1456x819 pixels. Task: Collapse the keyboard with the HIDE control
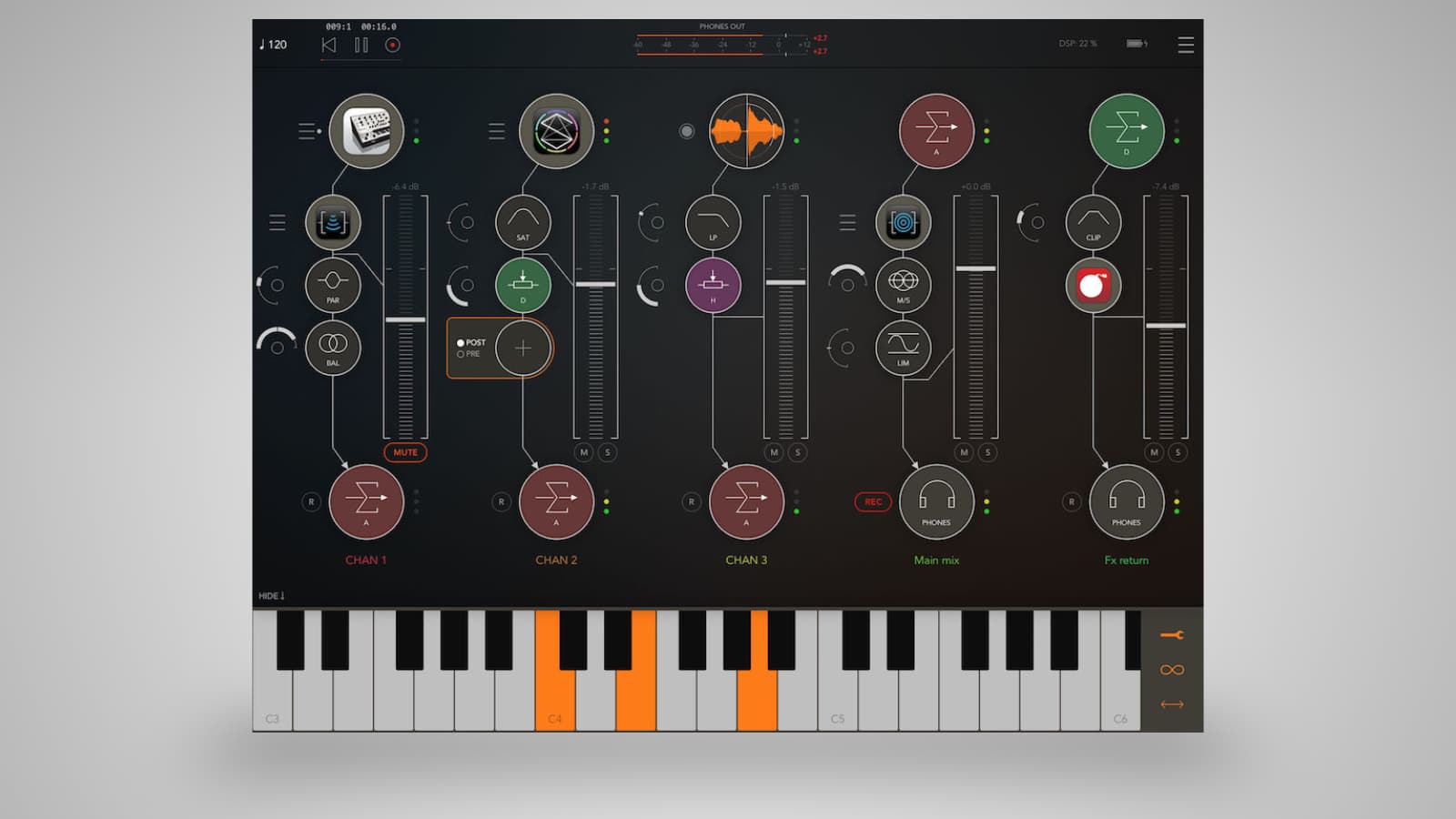(270, 595)
